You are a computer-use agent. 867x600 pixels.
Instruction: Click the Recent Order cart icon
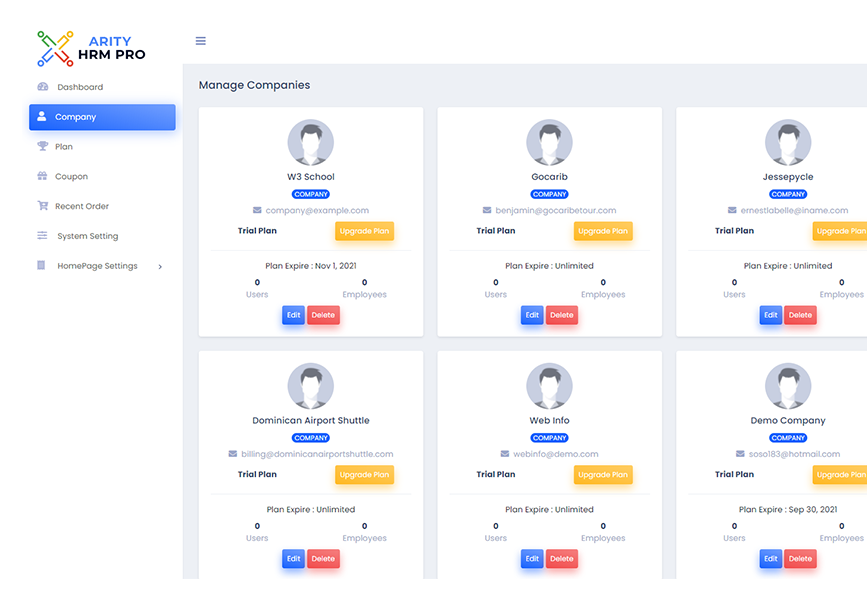(x=42, y=206)
